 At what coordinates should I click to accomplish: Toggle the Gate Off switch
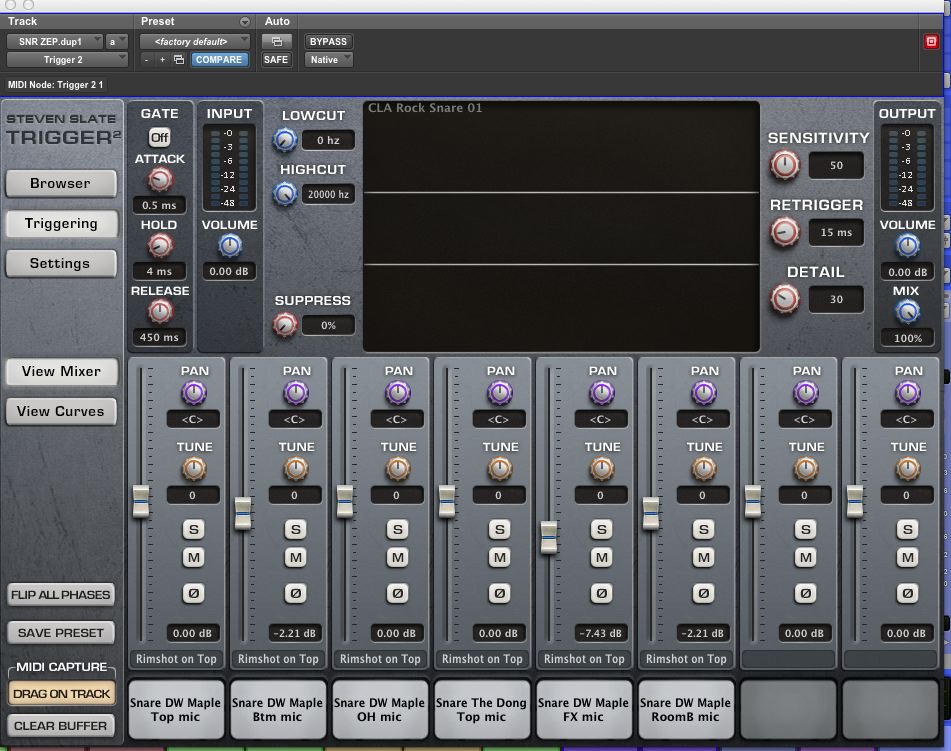(x=160, y=138)
